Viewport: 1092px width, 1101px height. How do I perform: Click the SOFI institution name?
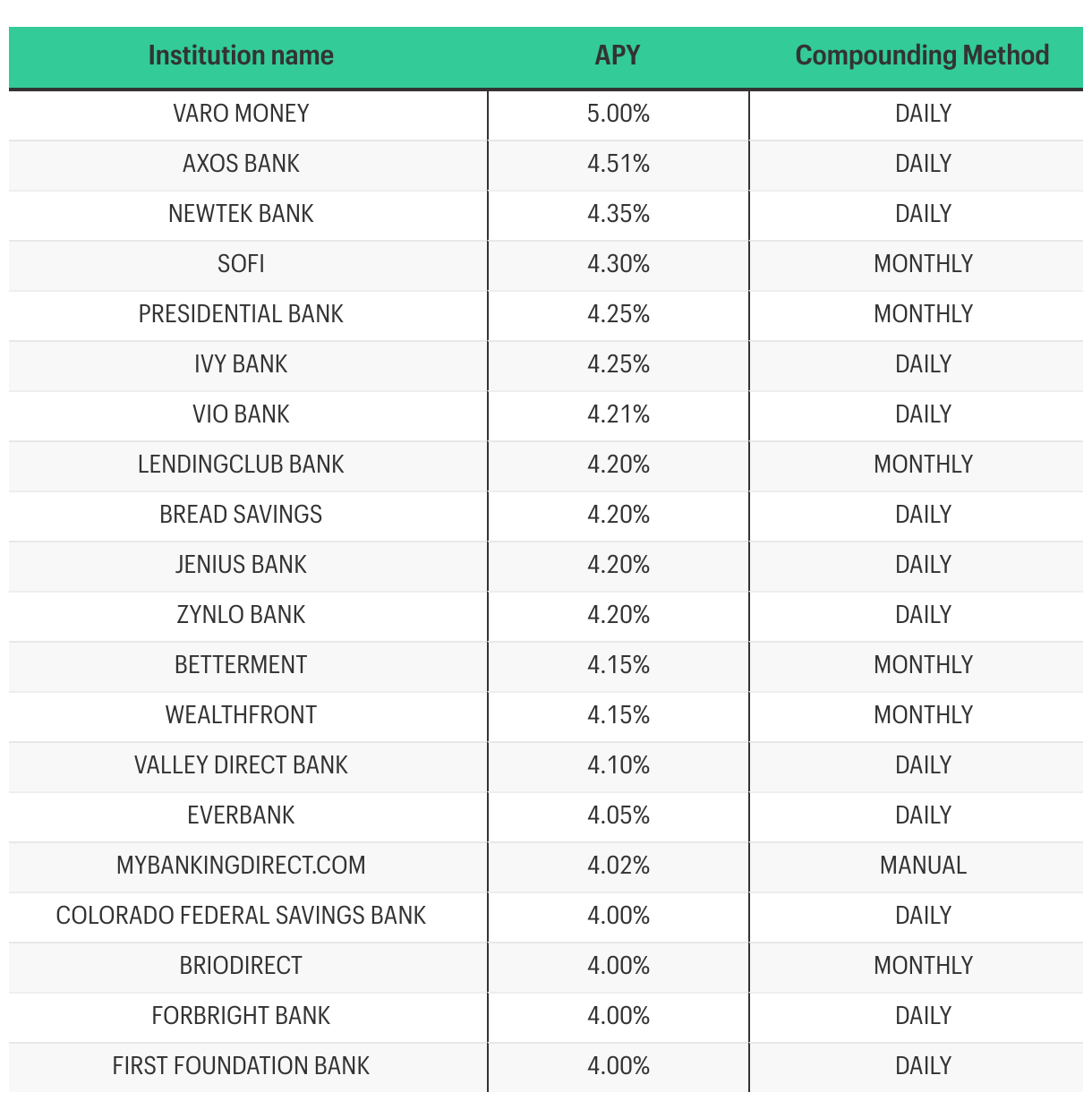(x=241, y=264)
